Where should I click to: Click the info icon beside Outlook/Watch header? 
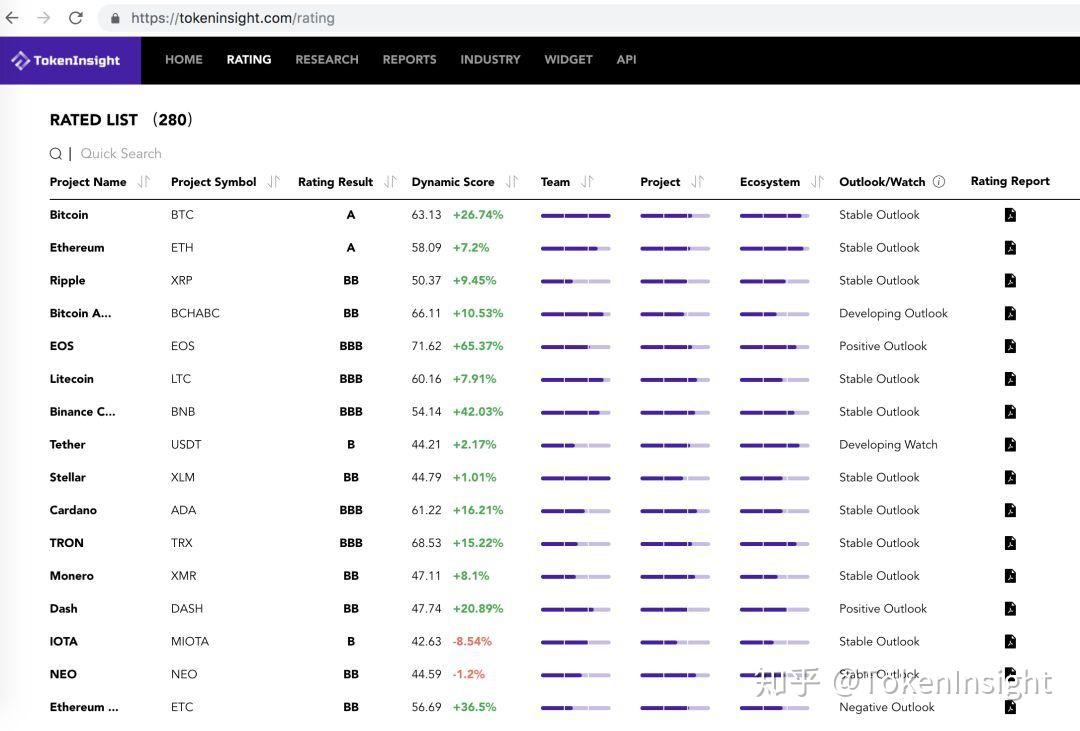click(939, 181)
